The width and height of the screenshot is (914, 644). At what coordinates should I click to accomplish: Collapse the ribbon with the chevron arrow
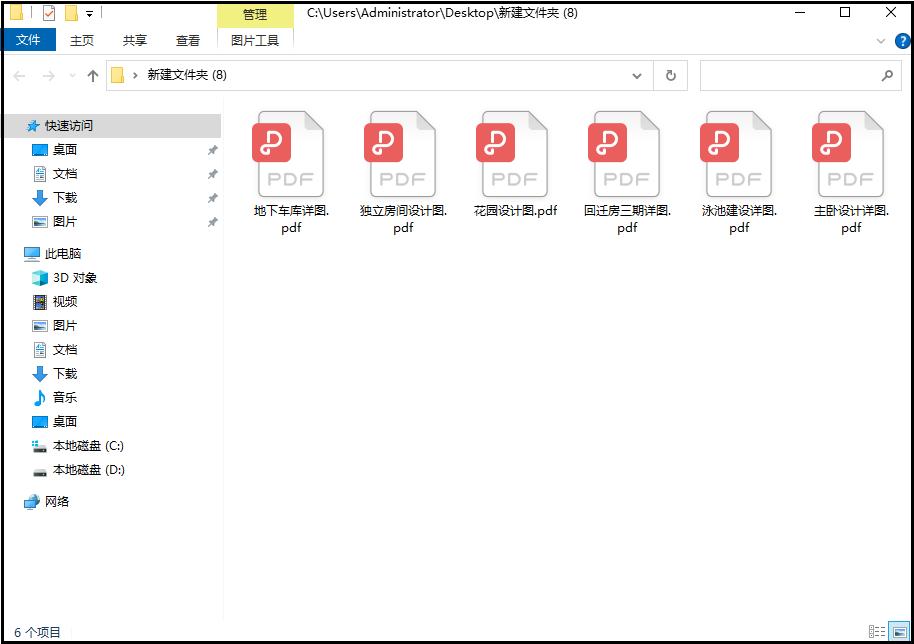[x=880, y=41]
